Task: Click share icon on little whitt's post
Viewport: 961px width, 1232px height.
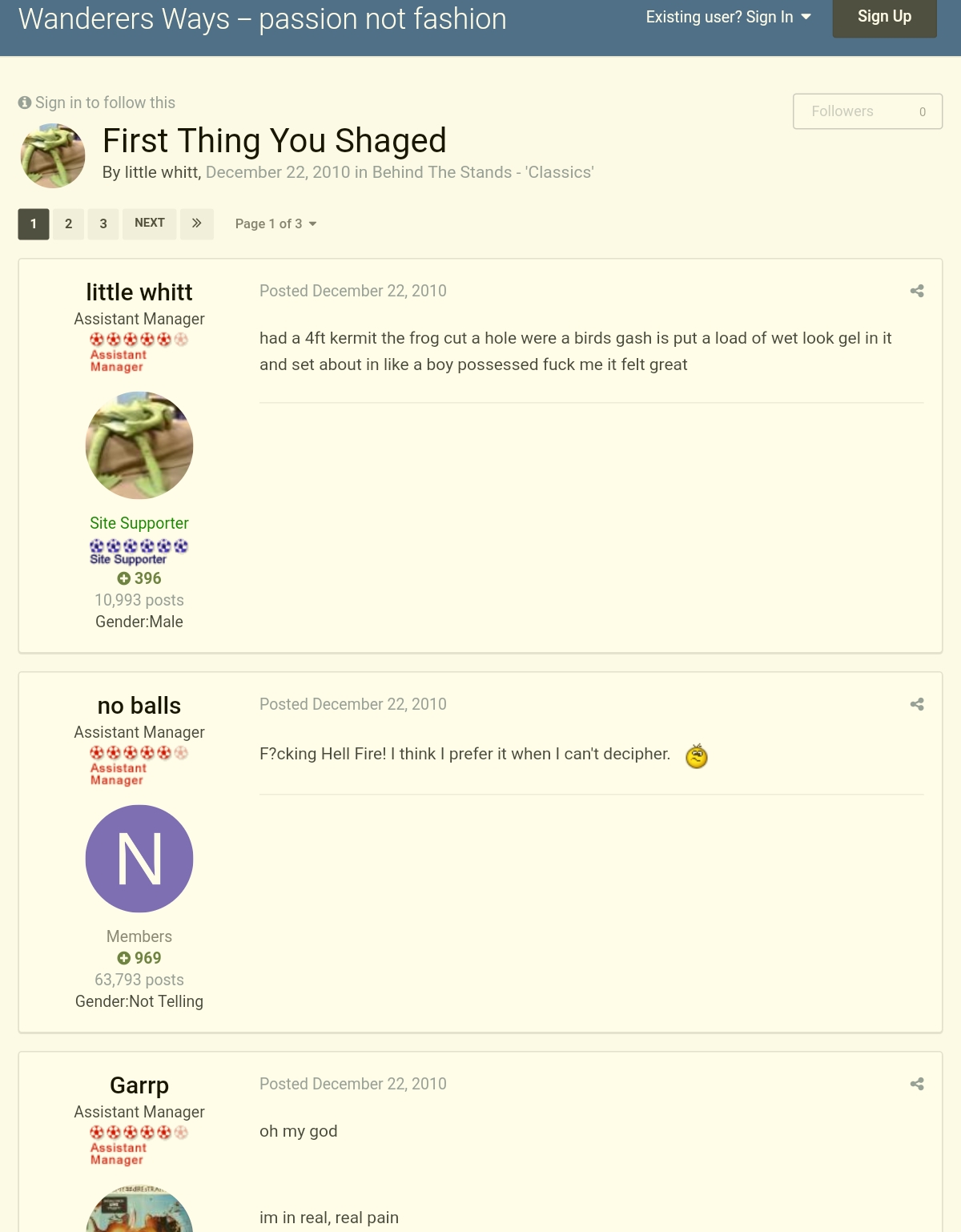Action: [917, 291]
